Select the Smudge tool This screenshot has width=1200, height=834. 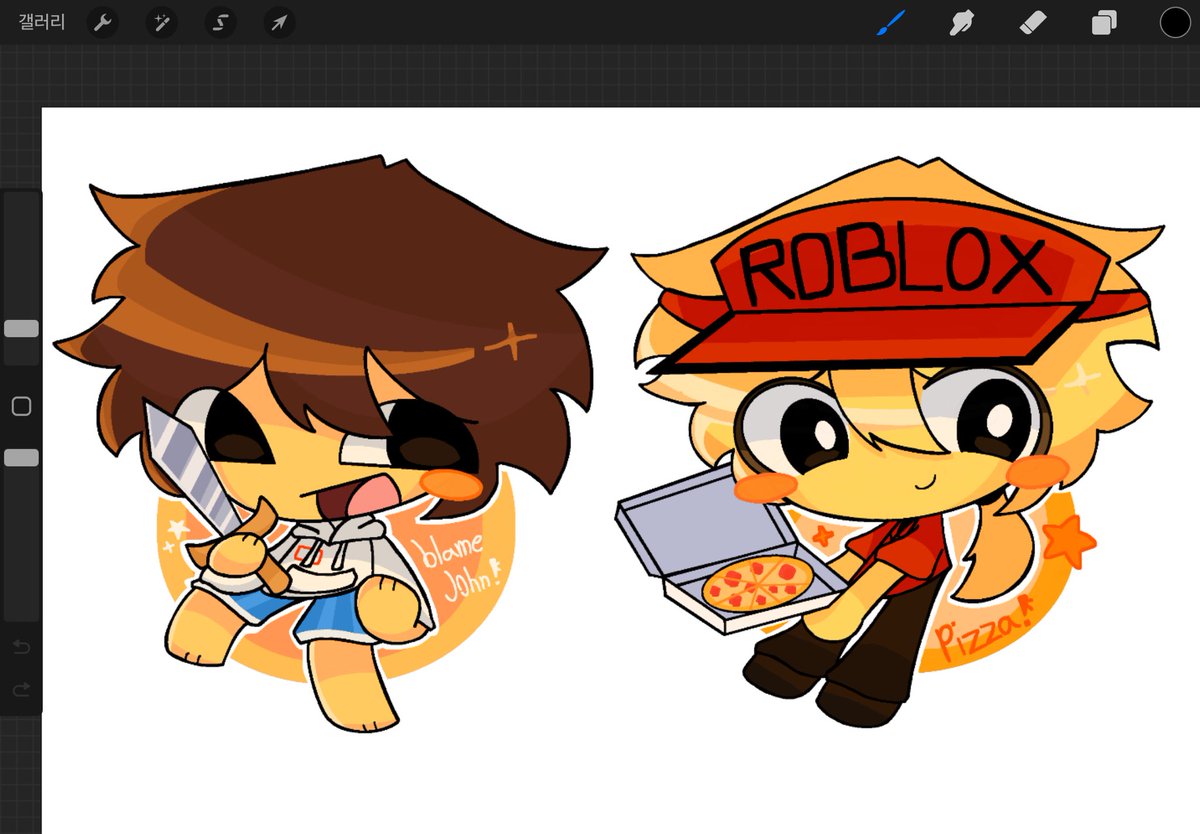(961, 22)
